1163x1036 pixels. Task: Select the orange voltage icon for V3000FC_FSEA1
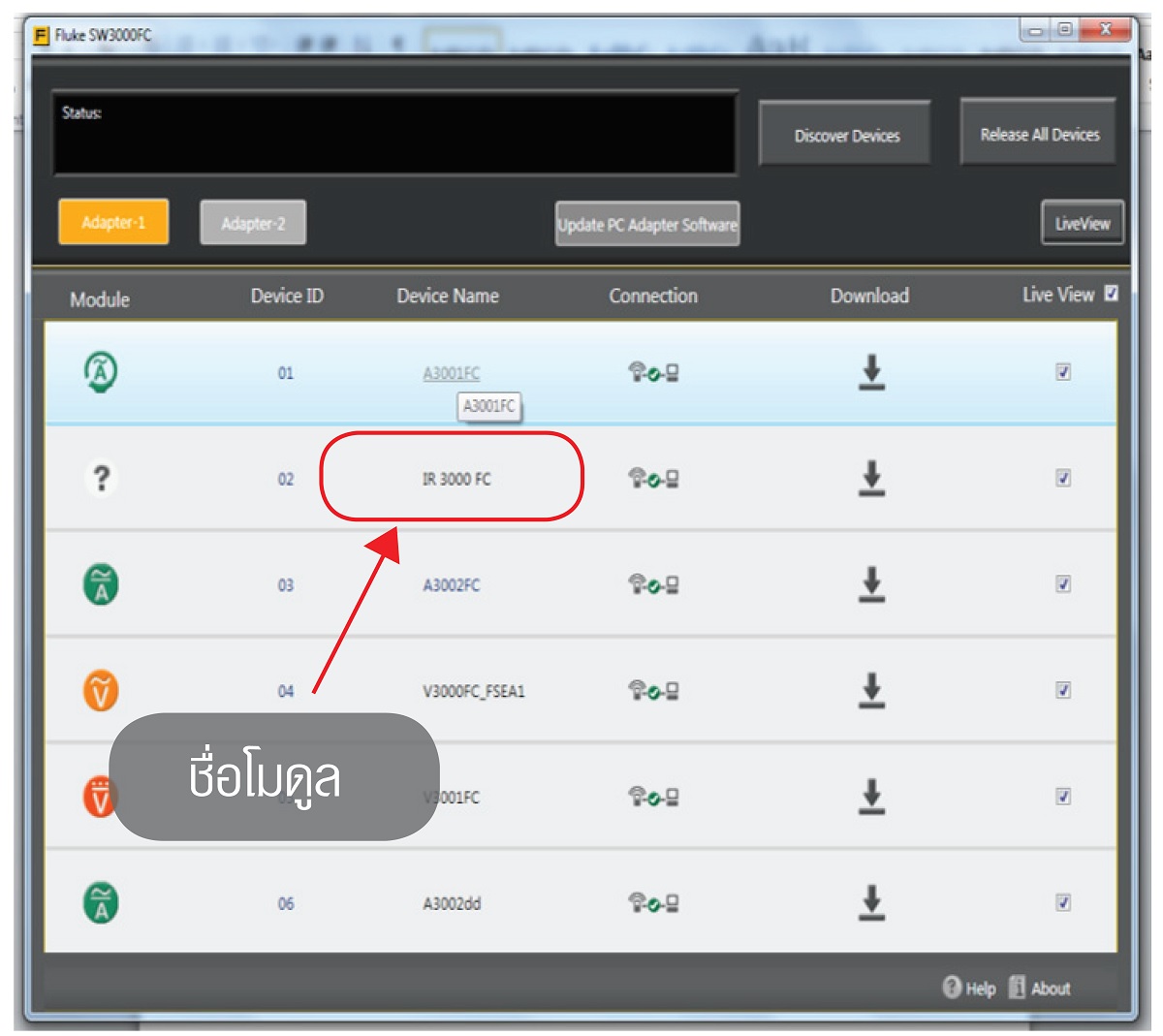[x=101, y=691]
